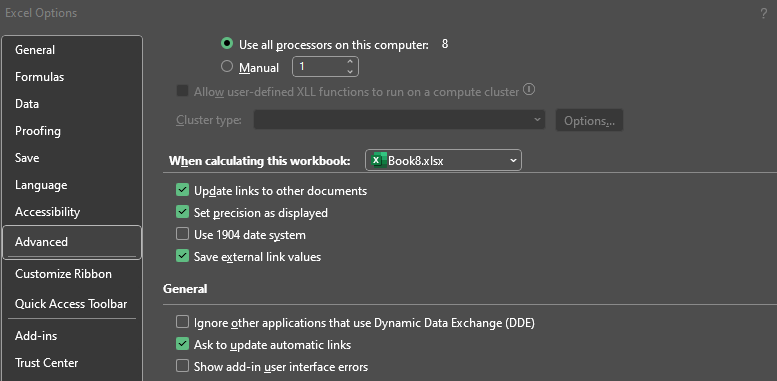
Task: Enable Ignore other applications that use DDE
Action: click(182, 323)
